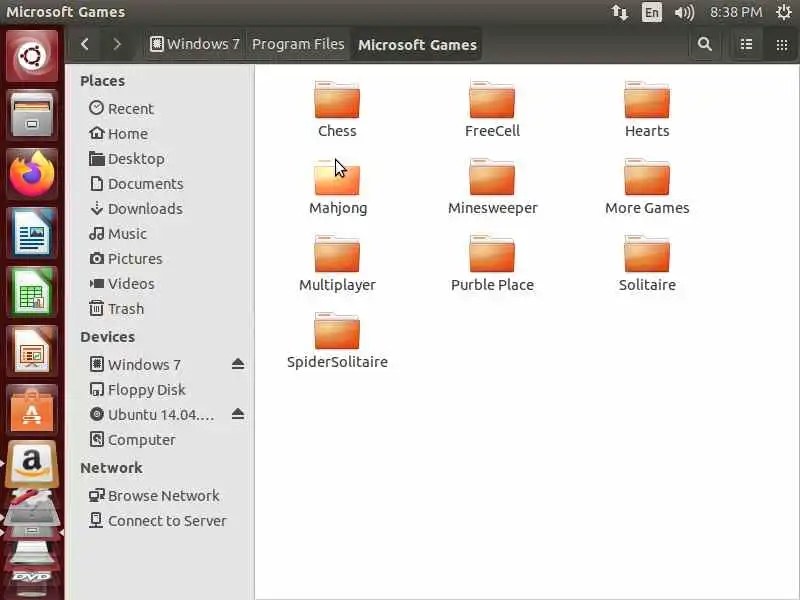
Task: Open Ubuntu Dash from launcher
Action: [x=32, y=56]
